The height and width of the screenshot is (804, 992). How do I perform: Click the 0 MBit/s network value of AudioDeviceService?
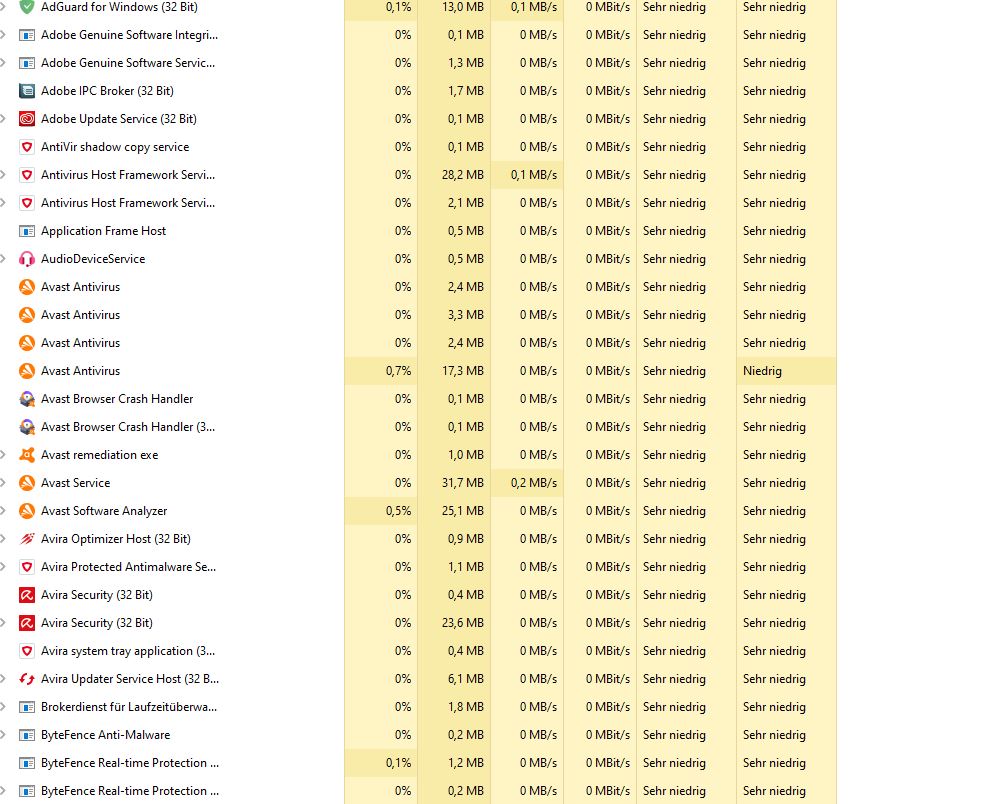click(607, 259)
